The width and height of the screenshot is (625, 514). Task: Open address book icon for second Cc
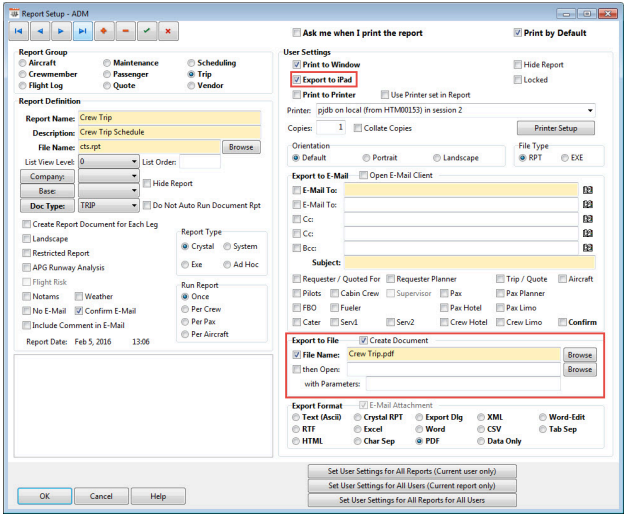[x=588, y=233]
